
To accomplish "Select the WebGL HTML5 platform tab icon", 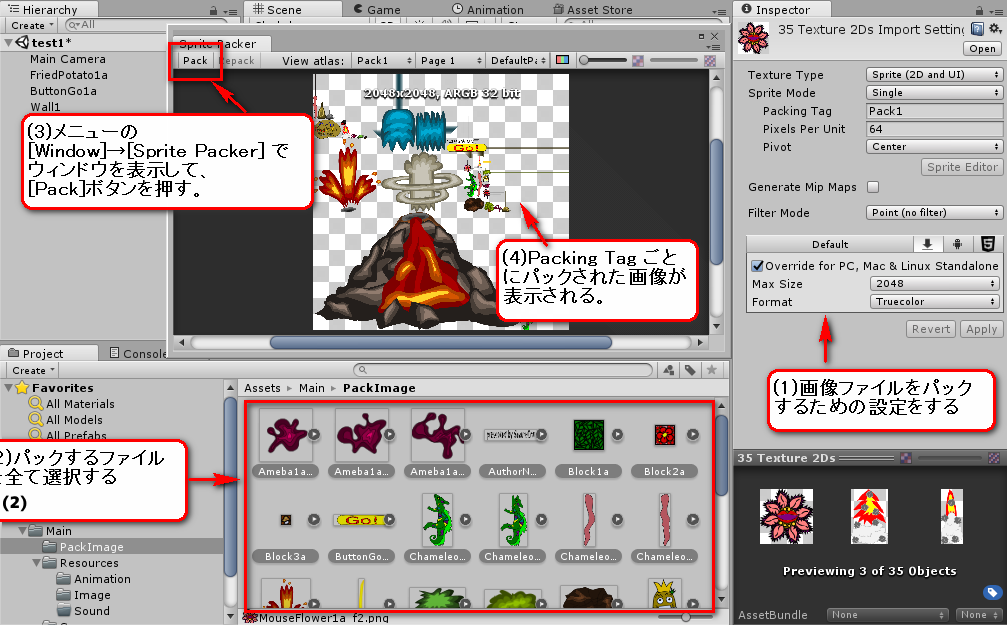I will click(x=988, y=244).
